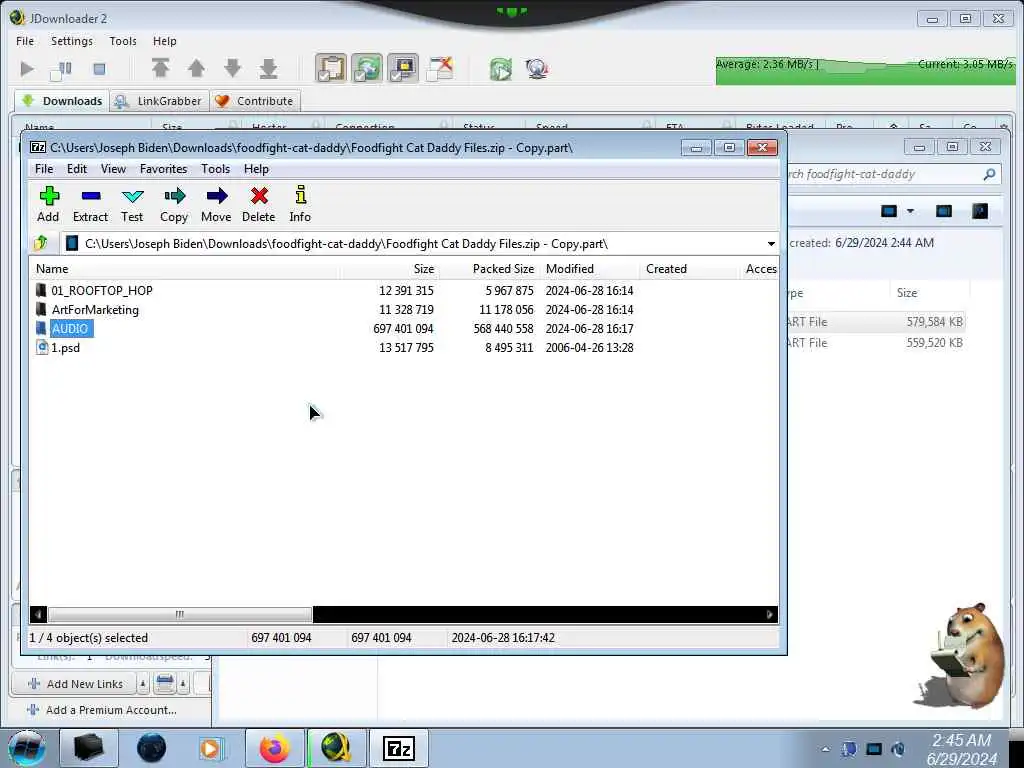
Task: Click Add a Premium Account link
Action: (x=102, y=710)
